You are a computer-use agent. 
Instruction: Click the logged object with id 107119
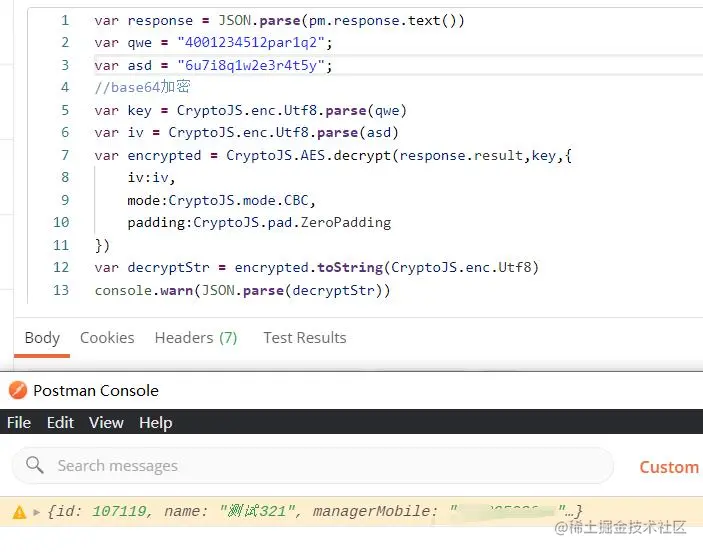point(314,512)
